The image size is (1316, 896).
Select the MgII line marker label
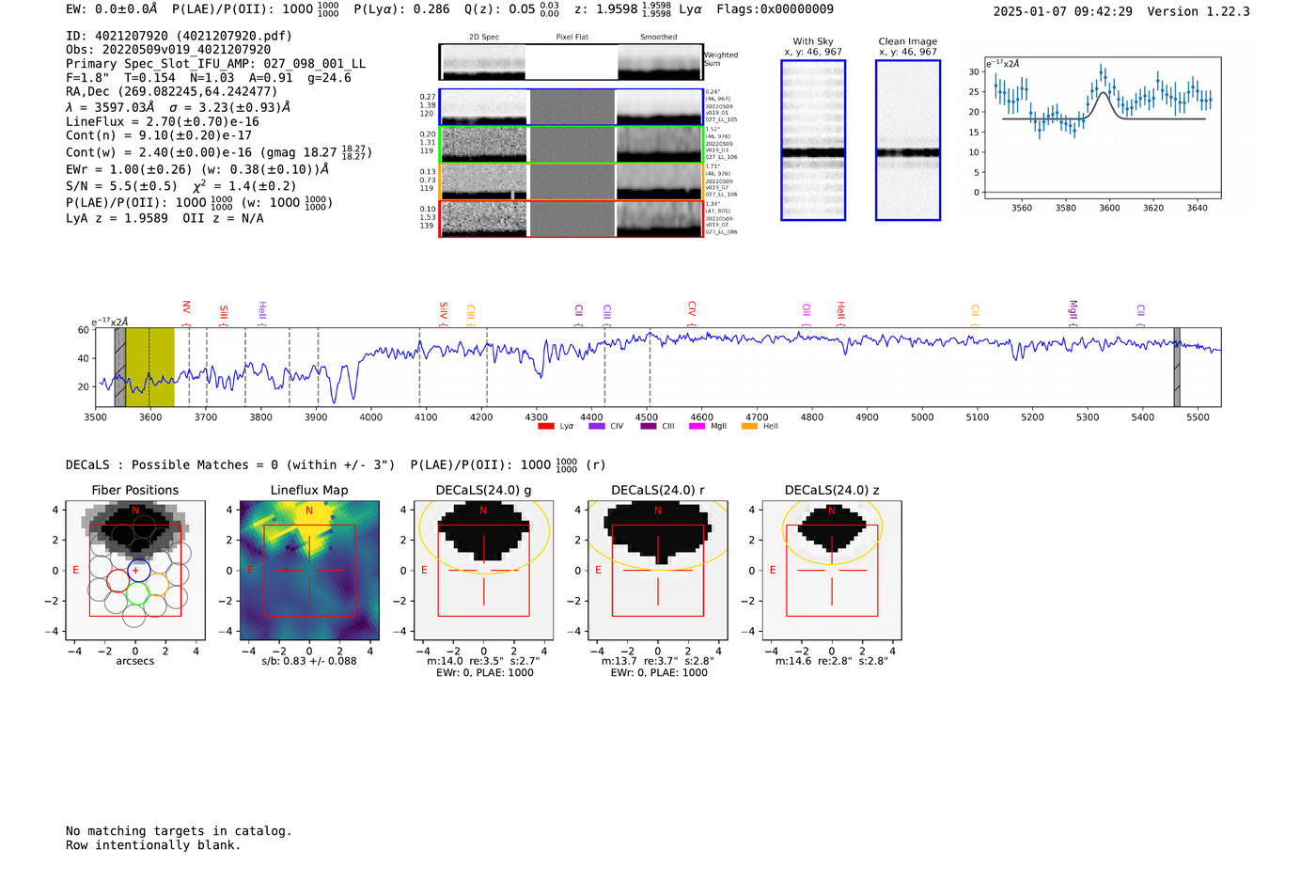[1073, 313]
